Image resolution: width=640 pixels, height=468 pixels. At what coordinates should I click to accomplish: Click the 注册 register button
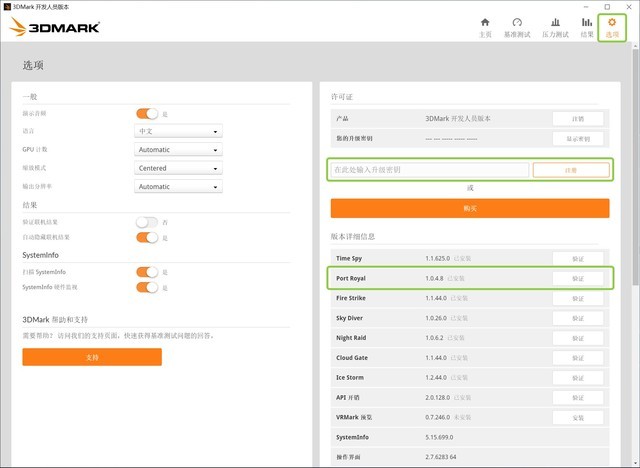point(571,170)
